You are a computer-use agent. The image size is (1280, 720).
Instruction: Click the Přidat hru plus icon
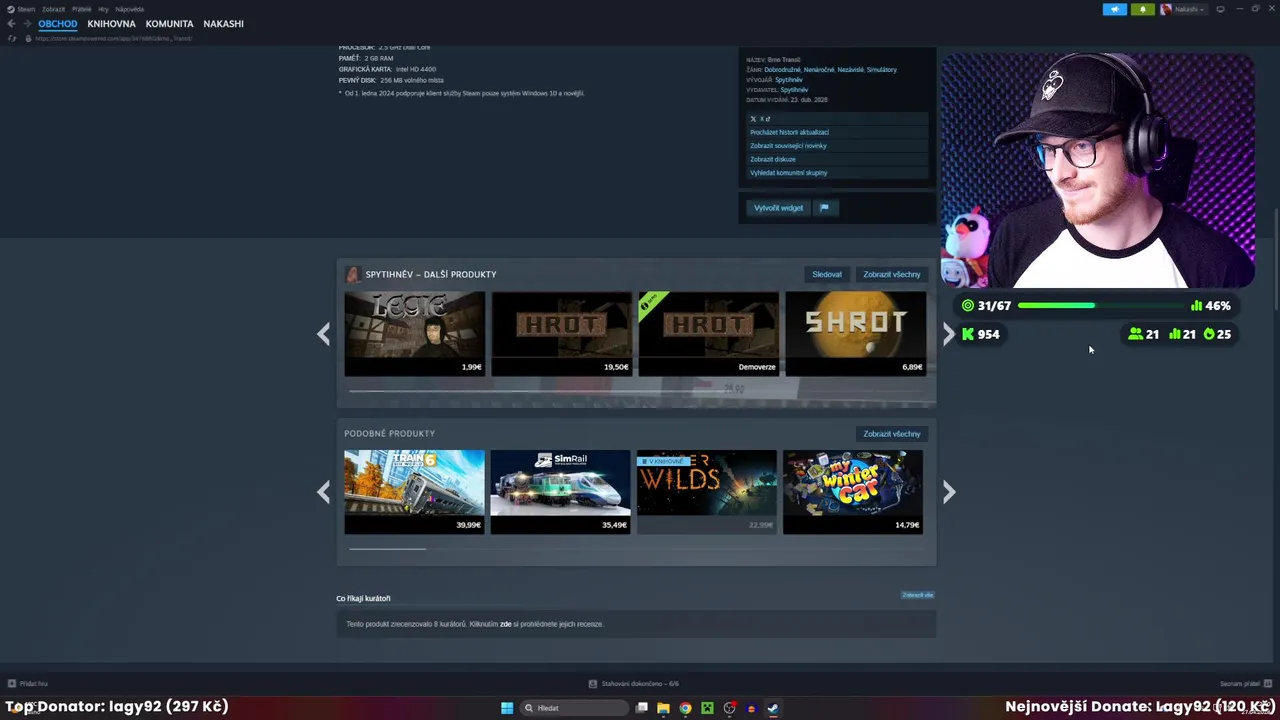click(12, 683)
